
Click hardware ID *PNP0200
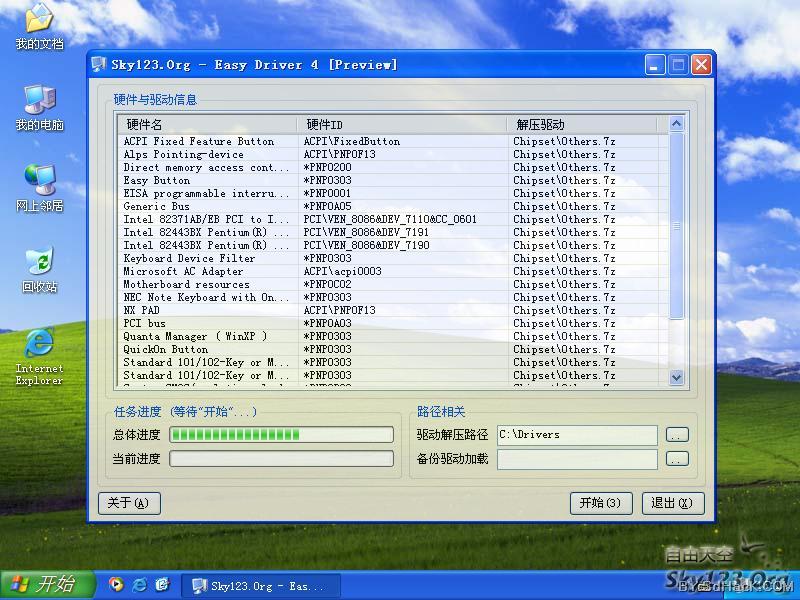click(x=328, y=167)
